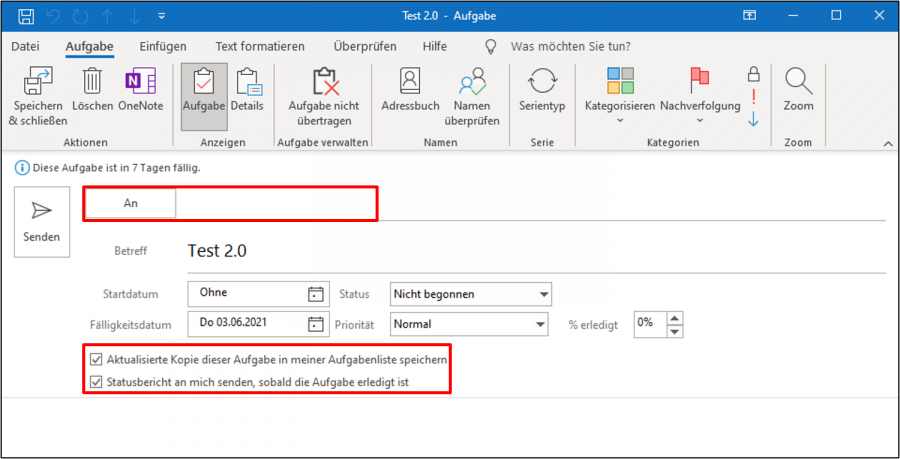
Task: Go to previous item with up arrow
Action: (107, 16)
